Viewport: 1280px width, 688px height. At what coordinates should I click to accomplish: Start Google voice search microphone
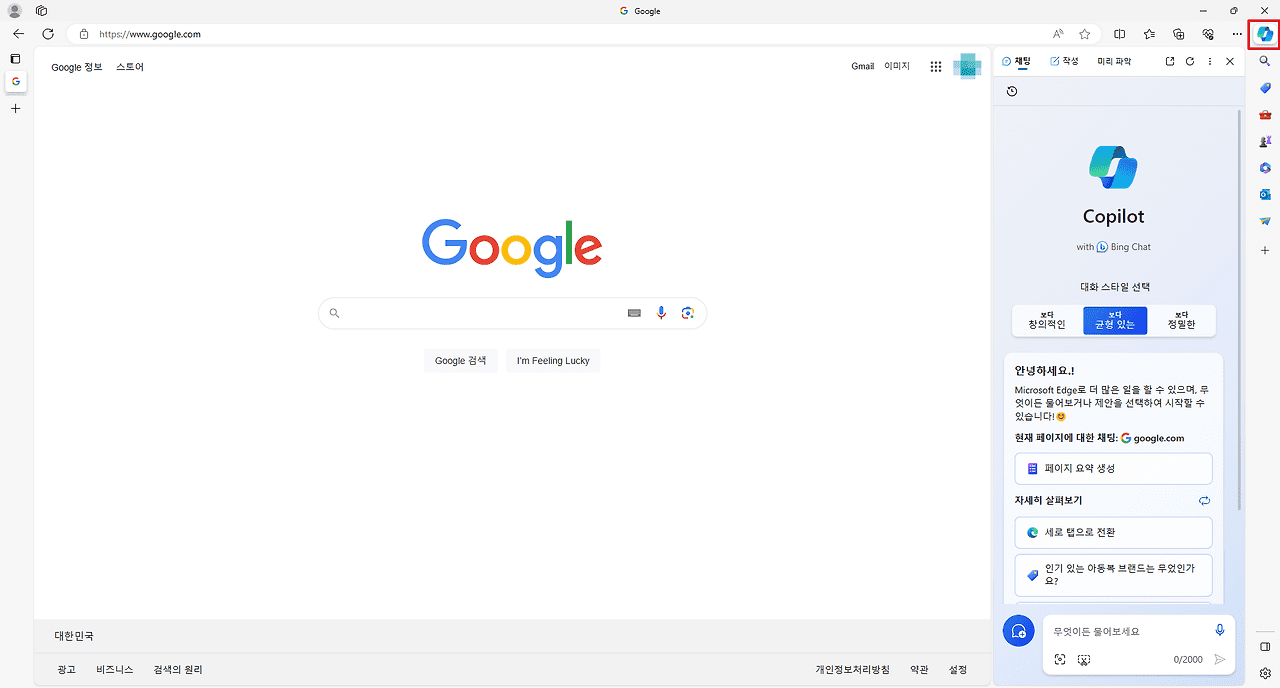(x=661, y=313)
